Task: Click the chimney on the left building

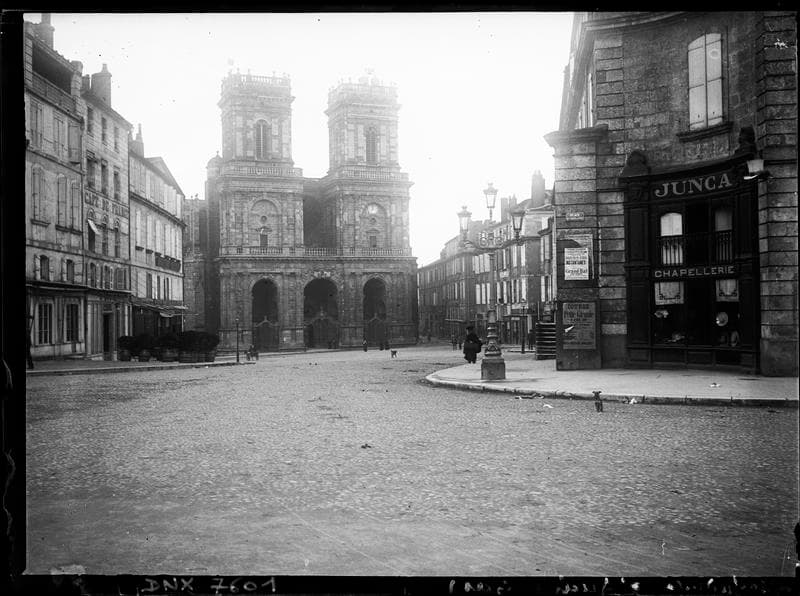Action: click(101, 84)
